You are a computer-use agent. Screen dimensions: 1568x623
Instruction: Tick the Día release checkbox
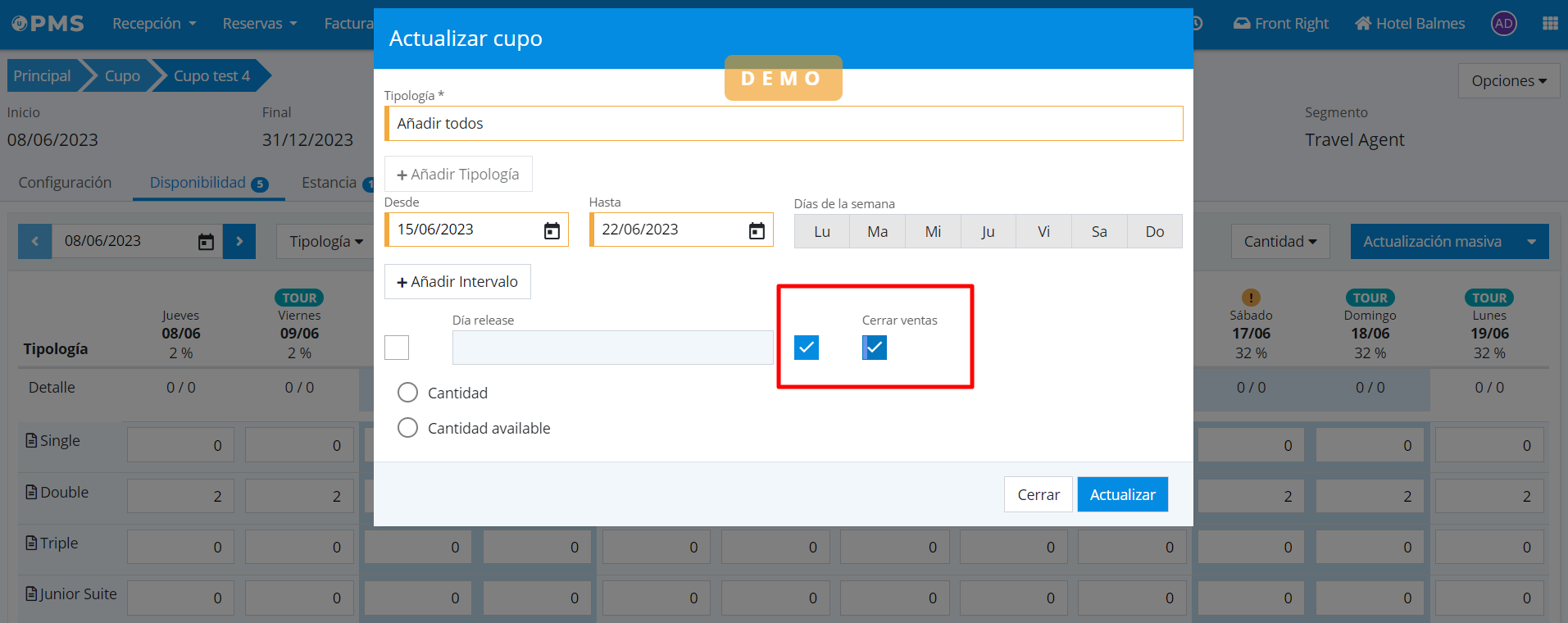(x=397, y=348)
